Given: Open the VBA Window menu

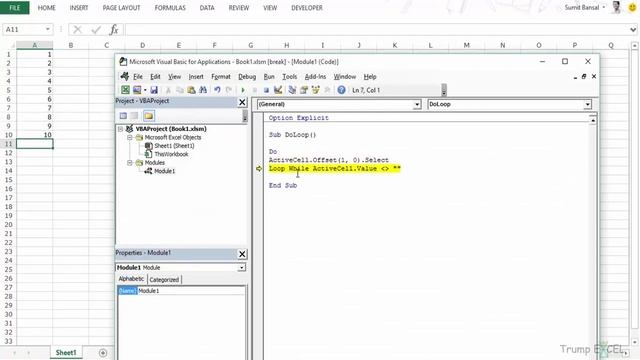Looking at the screenshot, I should [x=345, y=77].
